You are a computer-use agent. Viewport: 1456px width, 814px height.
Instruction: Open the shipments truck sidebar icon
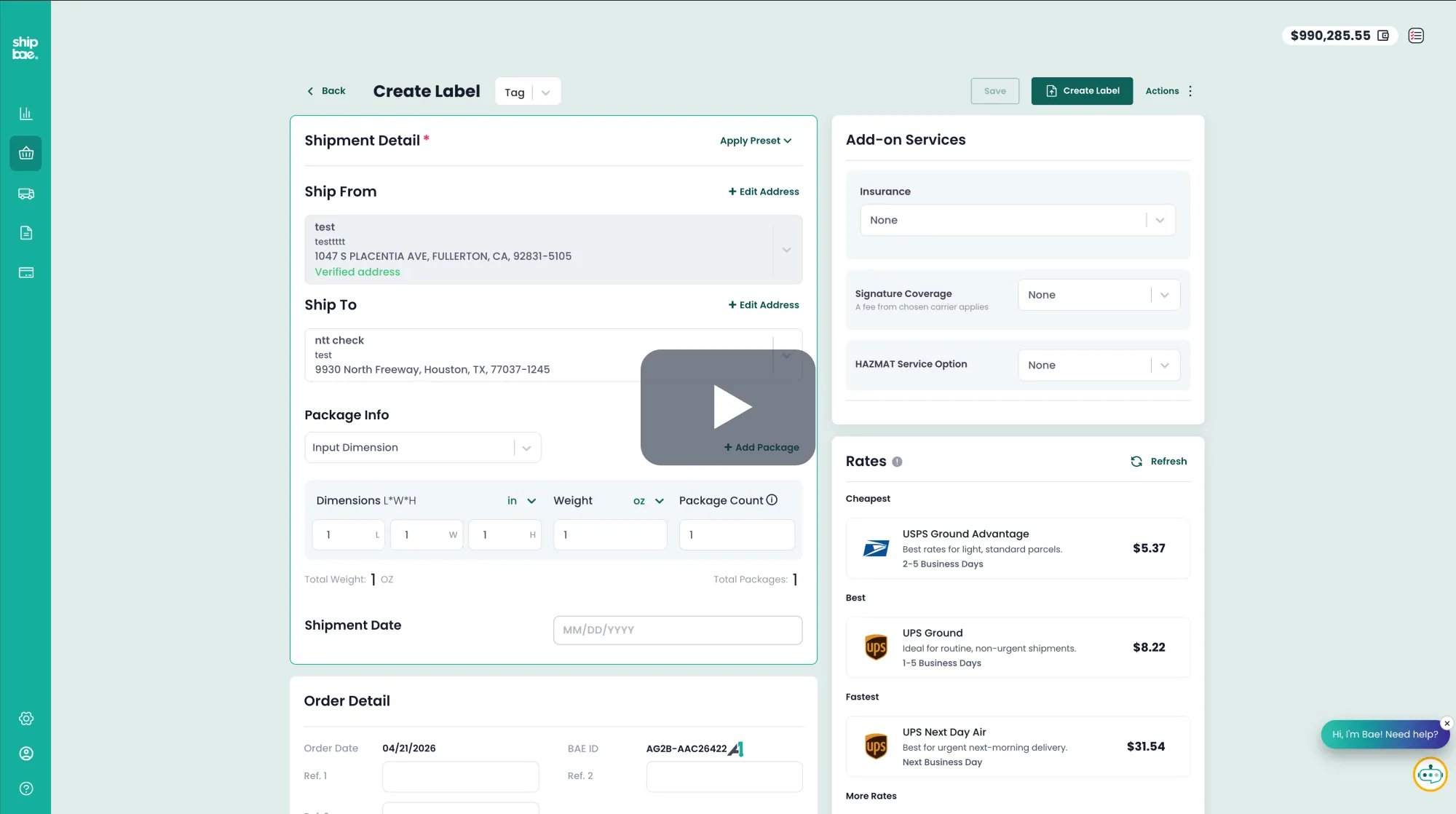tap(25, 194)
